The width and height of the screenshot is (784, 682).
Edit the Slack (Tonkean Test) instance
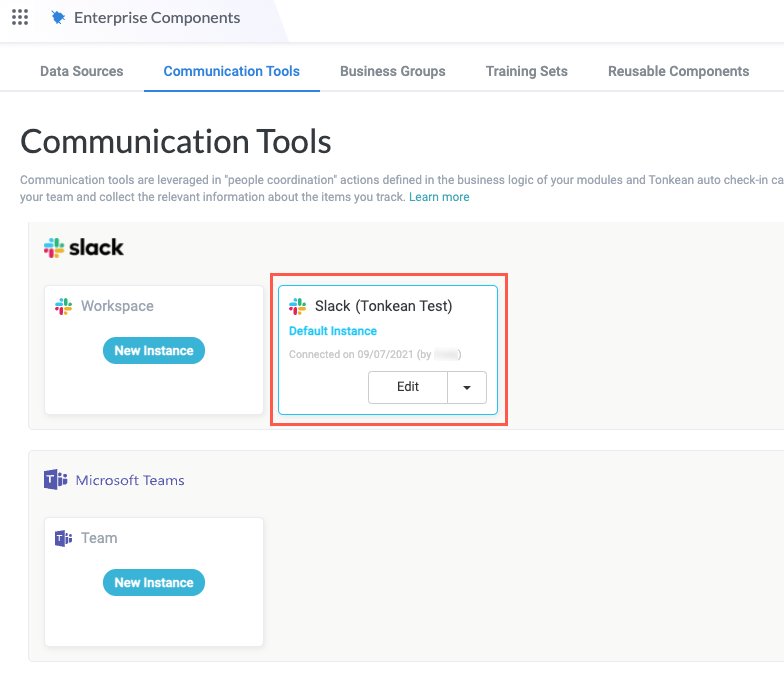tap(408, 387)
